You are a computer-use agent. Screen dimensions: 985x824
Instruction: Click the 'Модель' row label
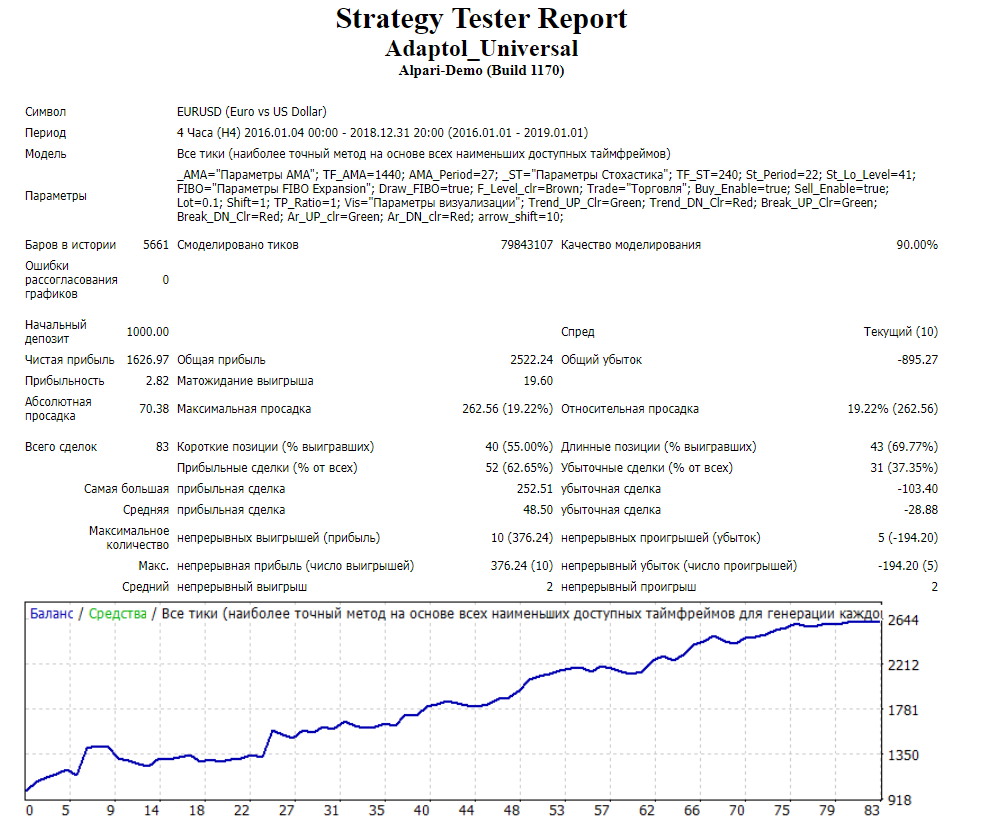45,154
